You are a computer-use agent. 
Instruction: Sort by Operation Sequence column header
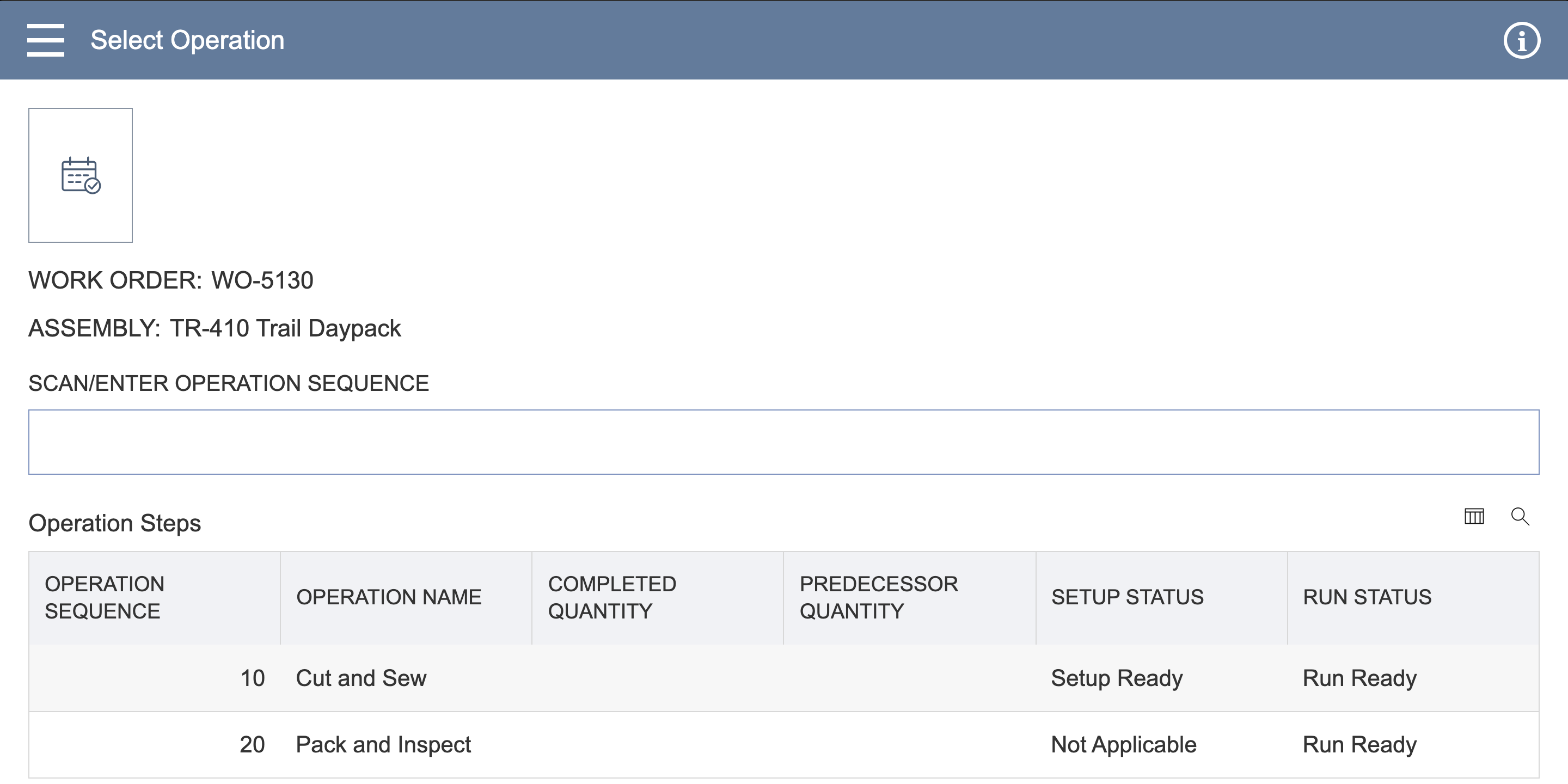[x=154, y=598]
